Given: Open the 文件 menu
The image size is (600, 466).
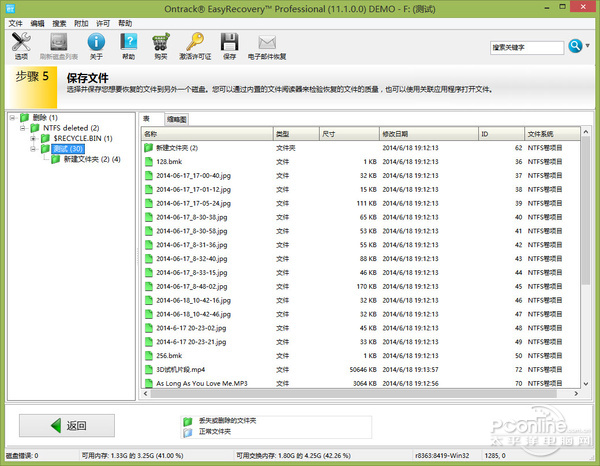Looking at the screenshot, I should click(16, 23).
